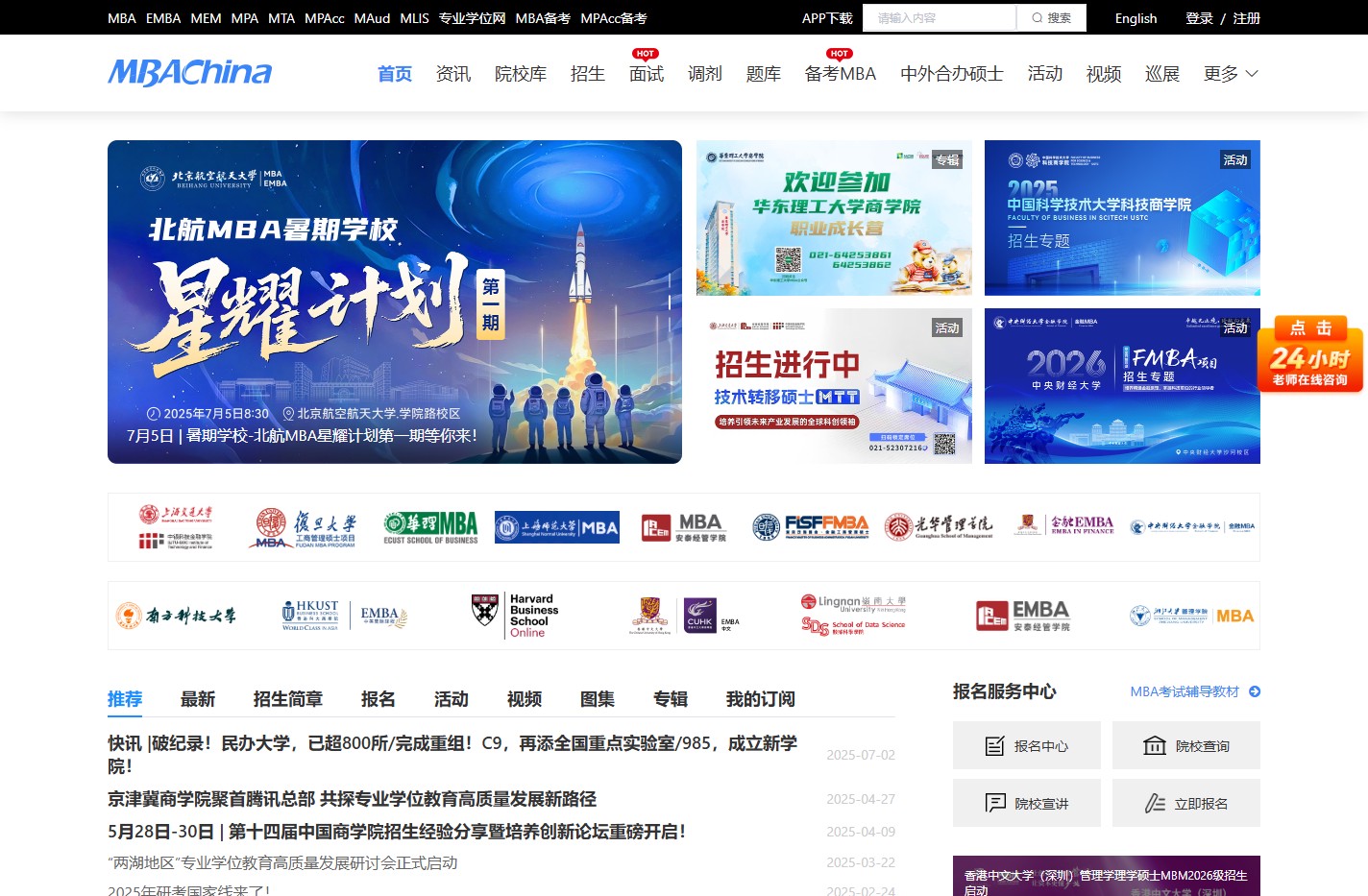Open the 香港中文大学（深圳）MBM2026级招生 banner
This screenshot has width=1368, height=896.
1107,876
